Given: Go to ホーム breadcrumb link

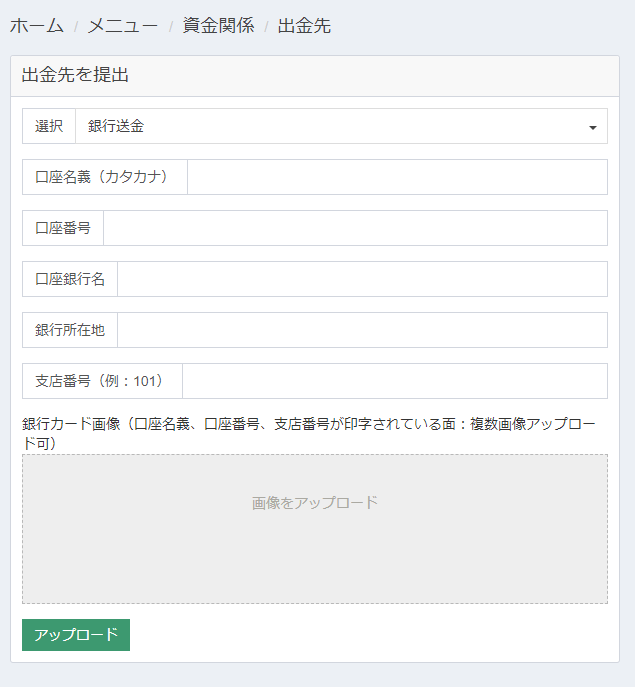Looking at the screenshot, I should click(37, 25).
